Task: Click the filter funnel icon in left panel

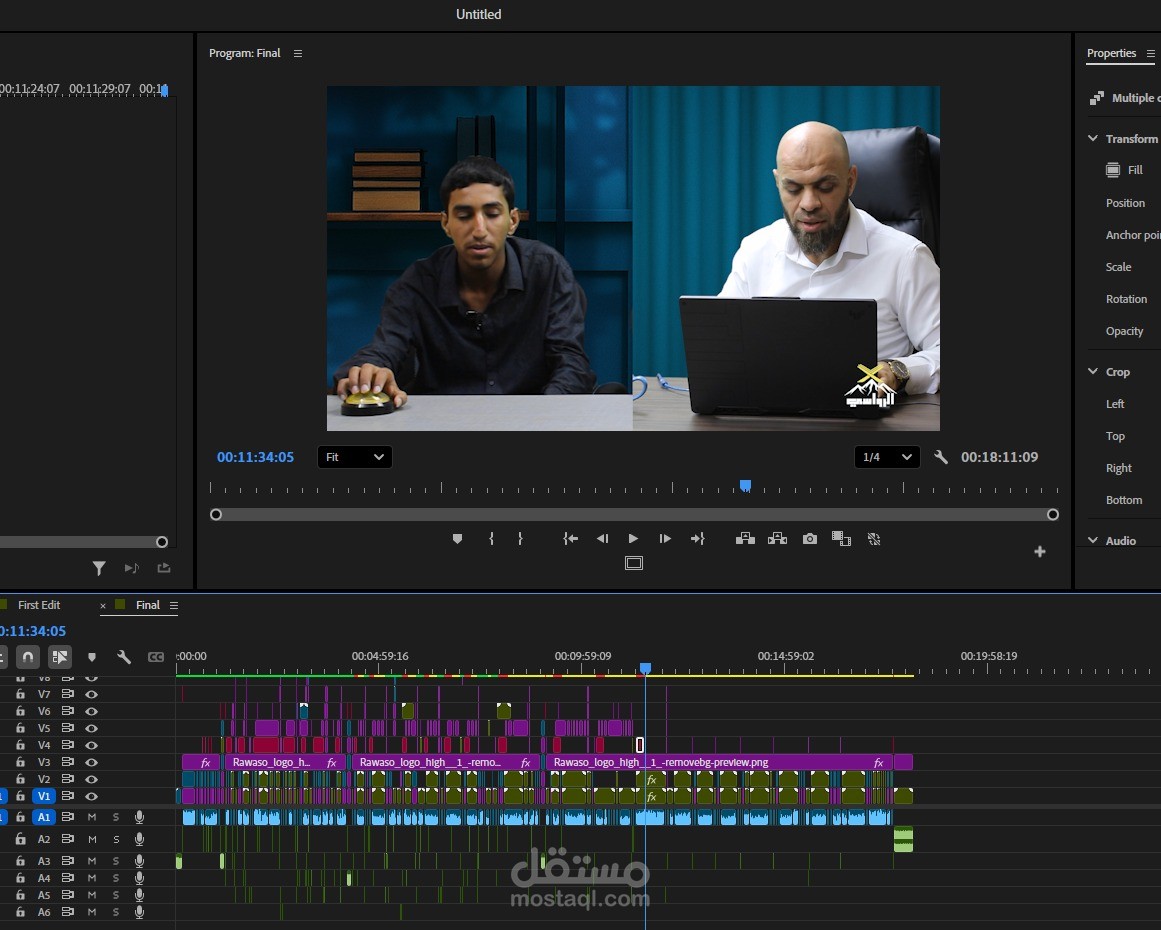Action: tap(99, 568)
